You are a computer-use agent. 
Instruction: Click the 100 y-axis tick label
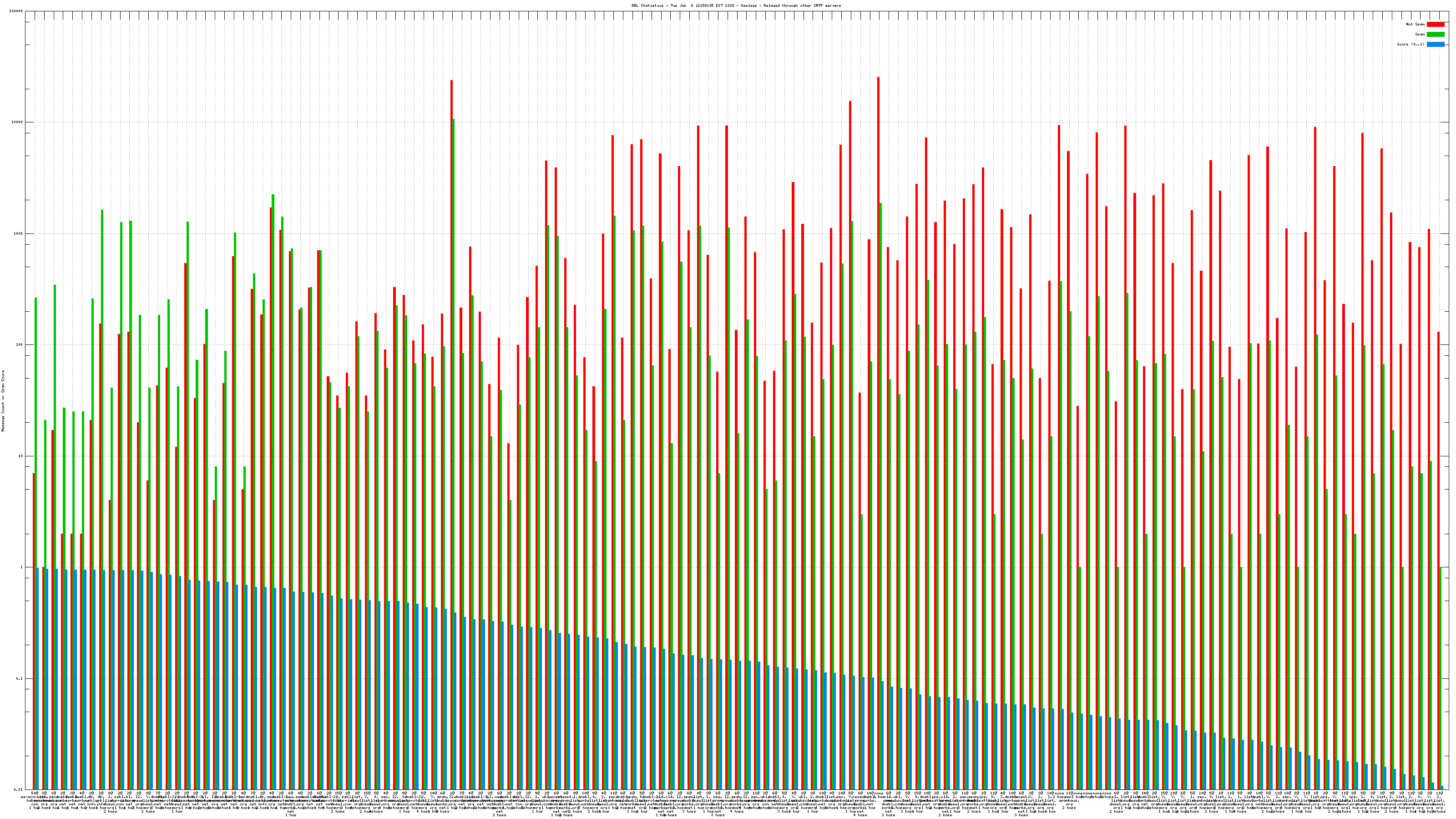20,345
